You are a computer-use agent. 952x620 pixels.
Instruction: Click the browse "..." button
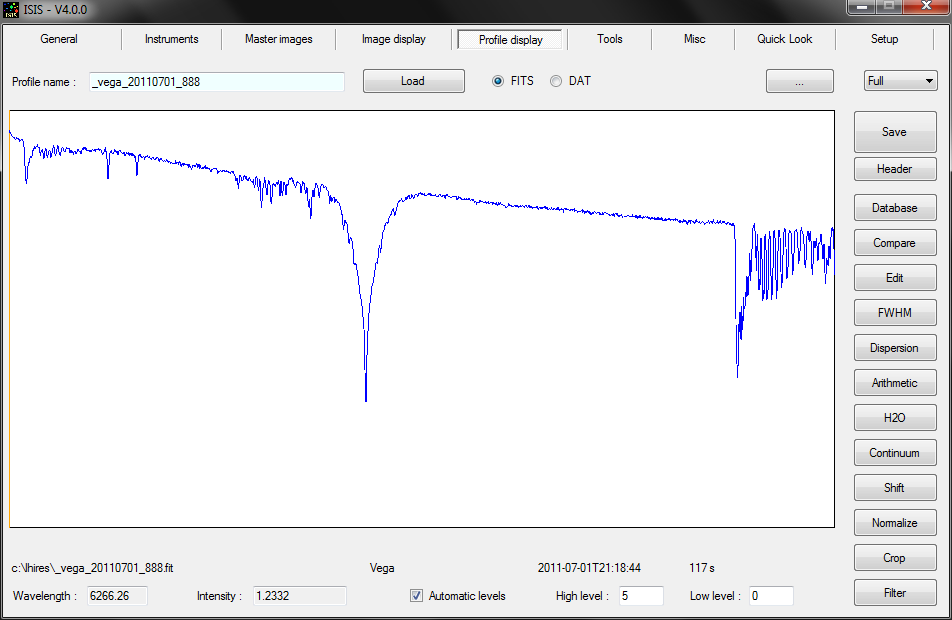(x=799, y=81)
